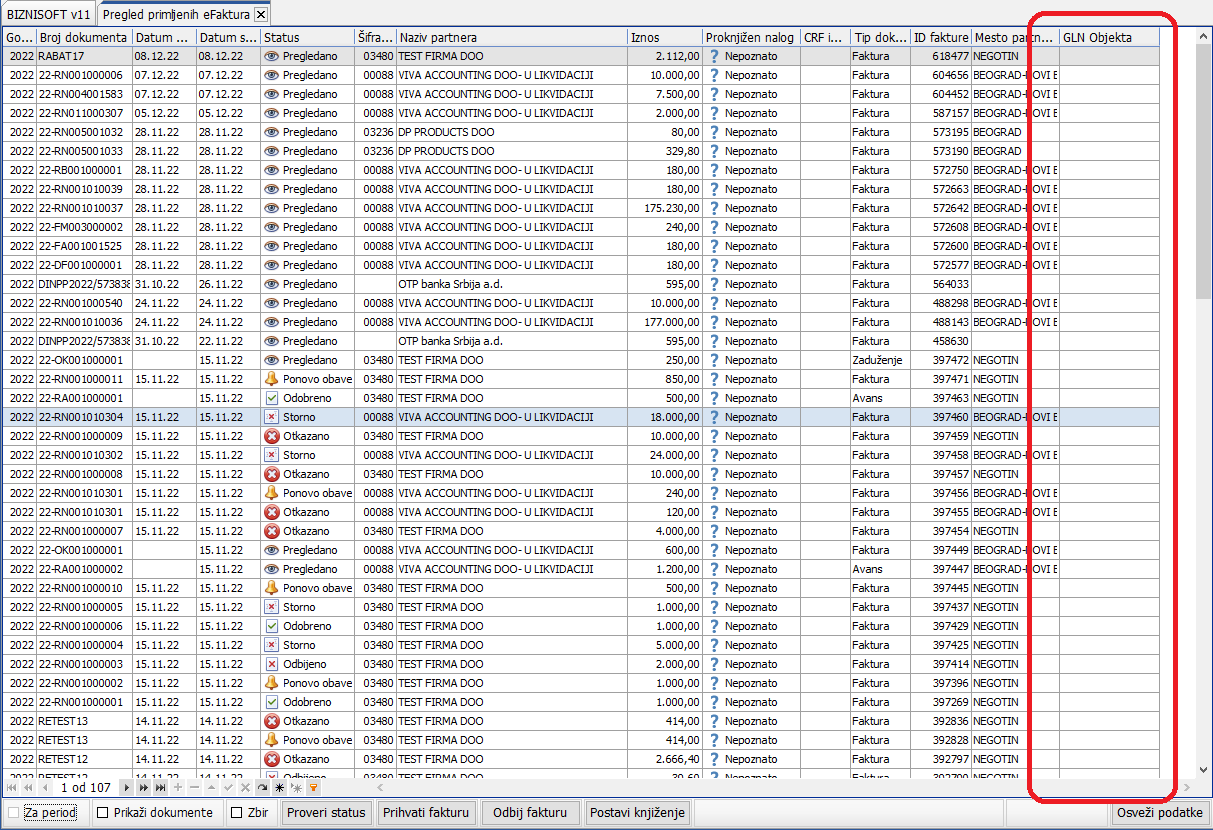This screenshot has width=1213, height=830.
Task: Click bell icon on 22-RN001000011 row
Action: (x=271, y=379)
